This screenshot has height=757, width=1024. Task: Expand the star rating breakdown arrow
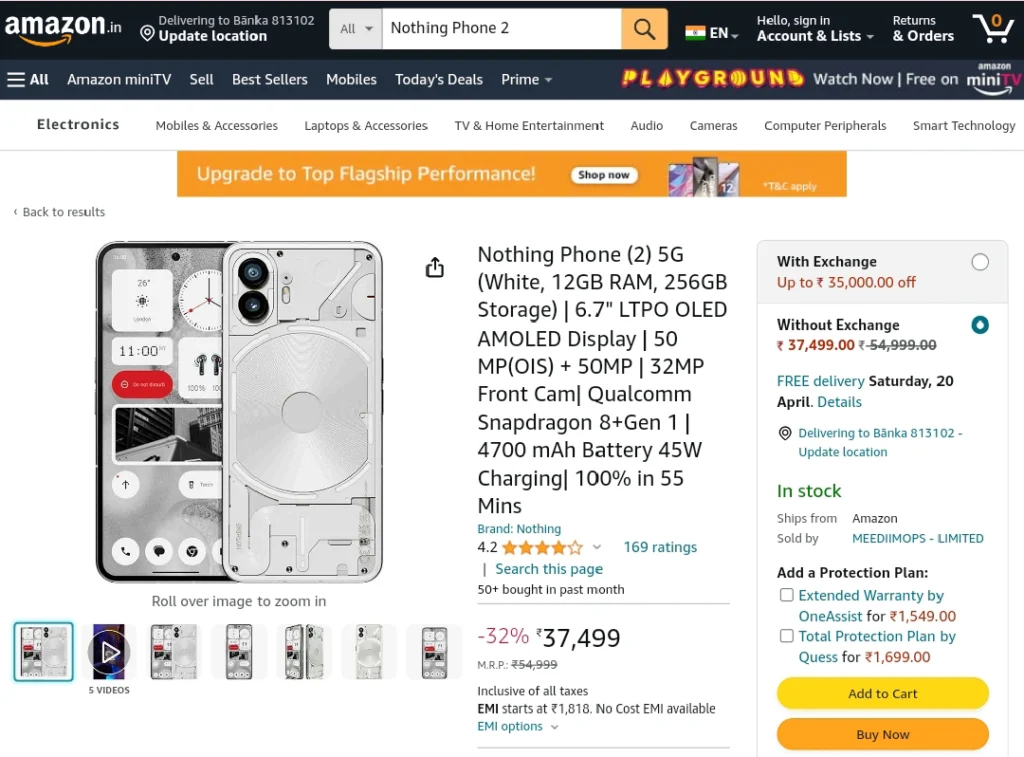pos(596,547)
